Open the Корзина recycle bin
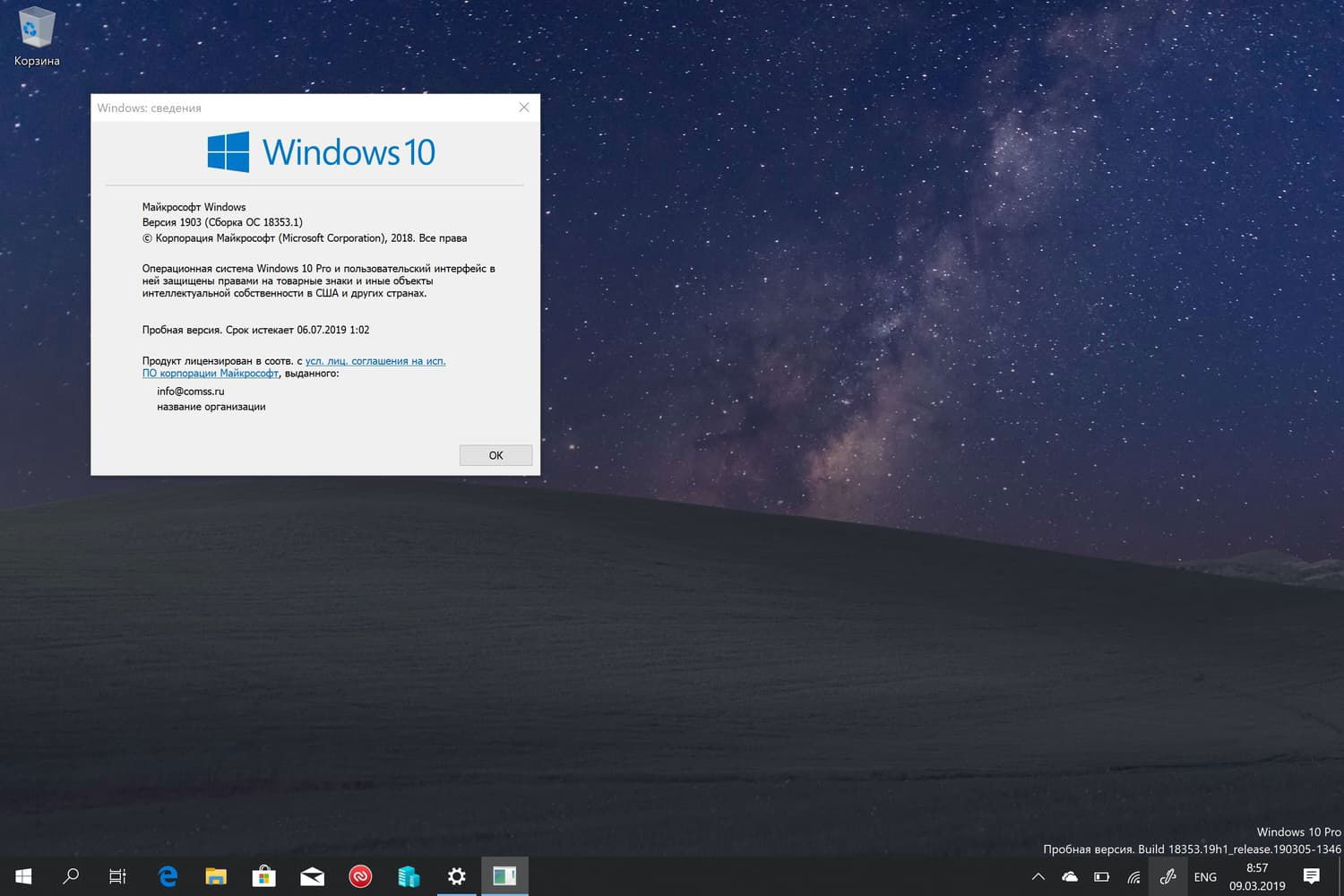The height and width of the screenshot is (896, 1344). (35, 27)
